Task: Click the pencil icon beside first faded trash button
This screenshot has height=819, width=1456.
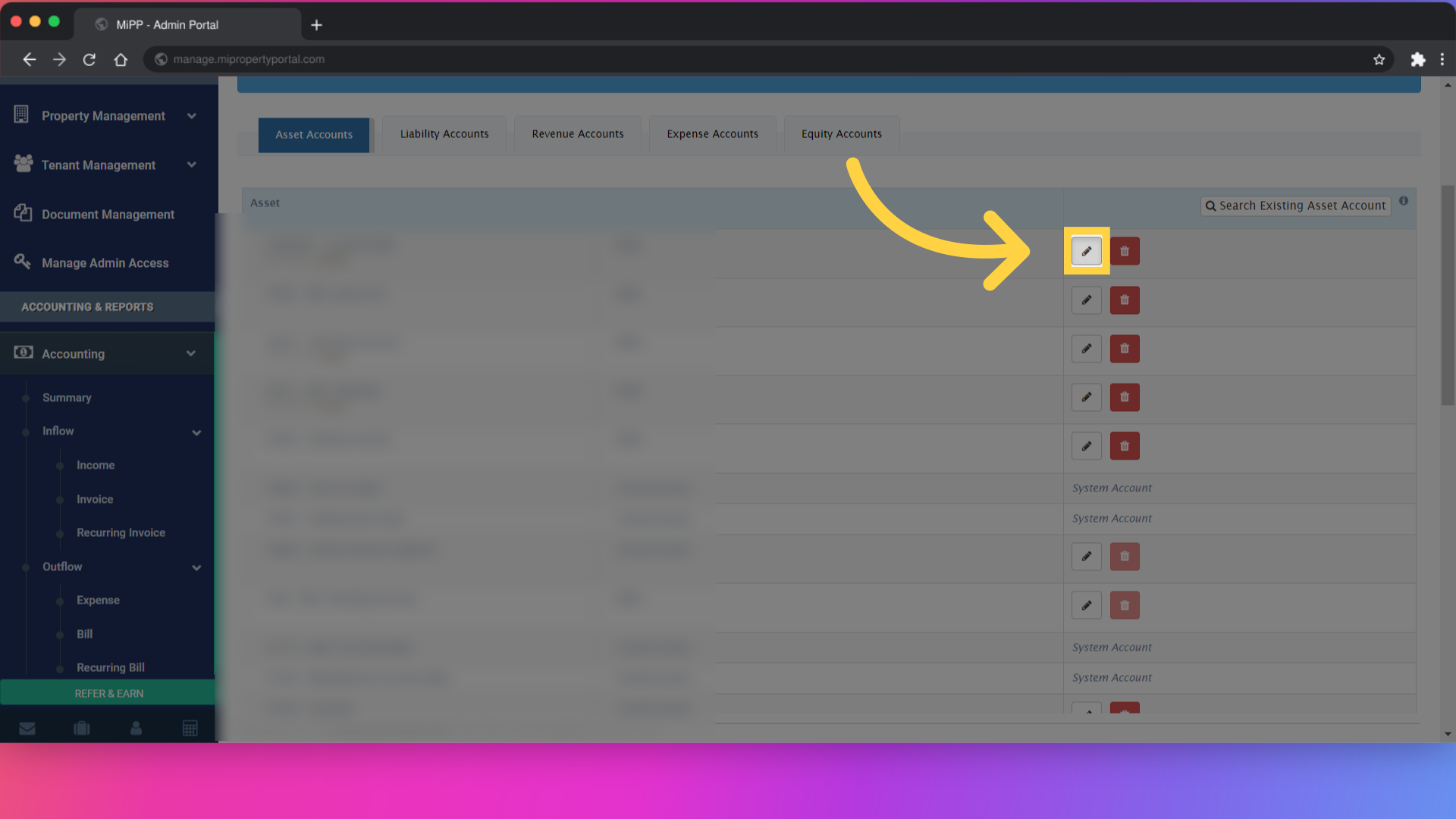Action: [1086, 557]
